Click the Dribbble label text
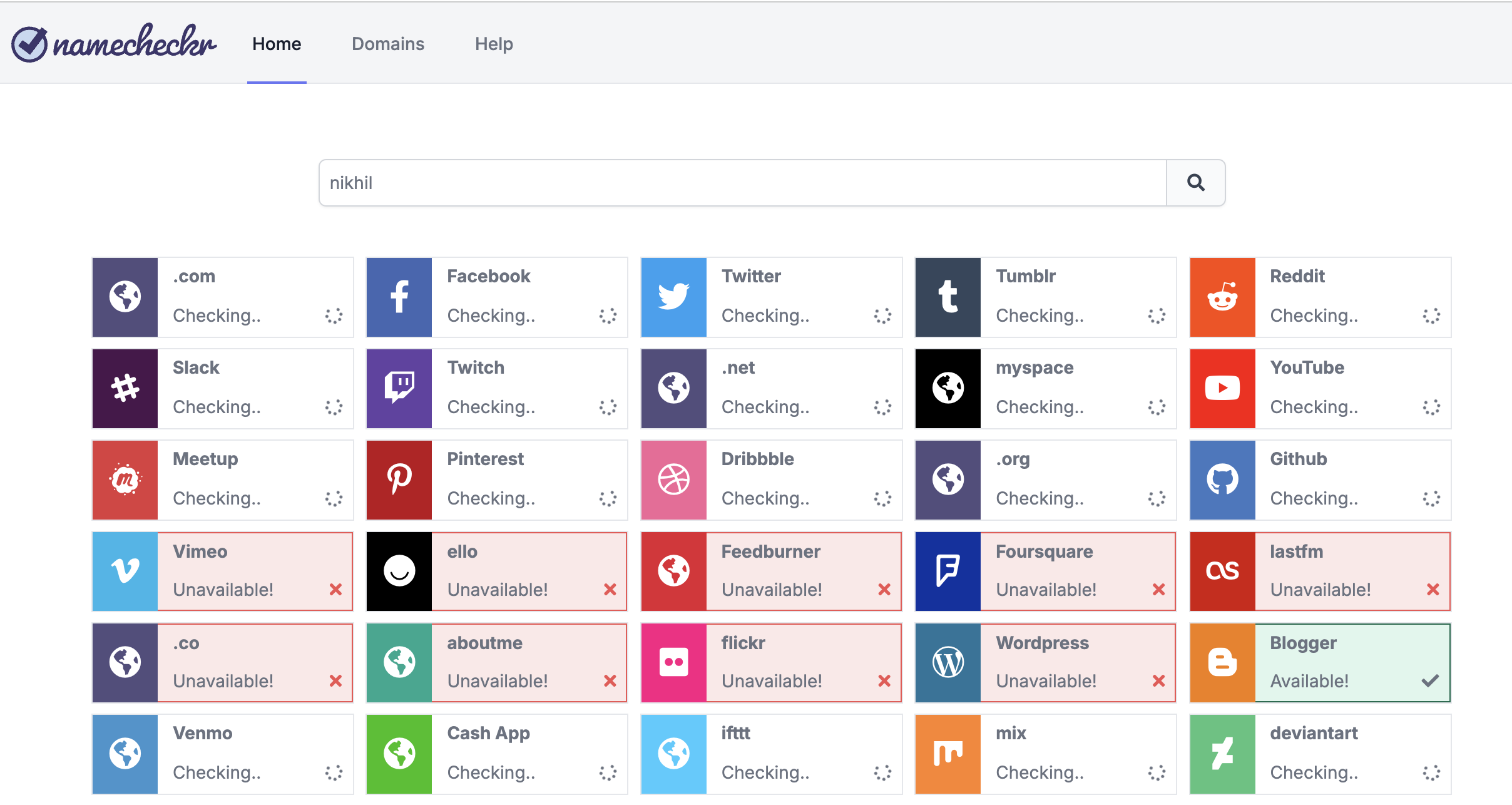 (x=758, y=459)
